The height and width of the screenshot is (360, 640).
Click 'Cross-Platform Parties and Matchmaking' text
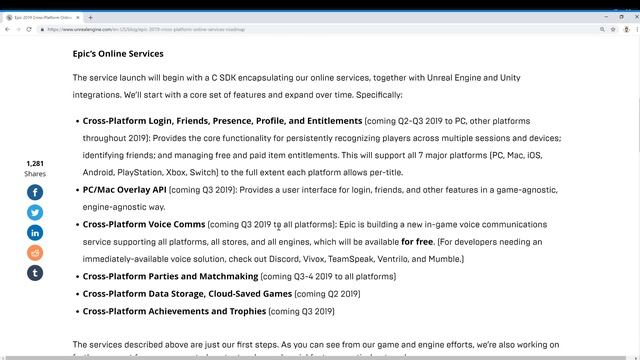(x=170, y=276)
